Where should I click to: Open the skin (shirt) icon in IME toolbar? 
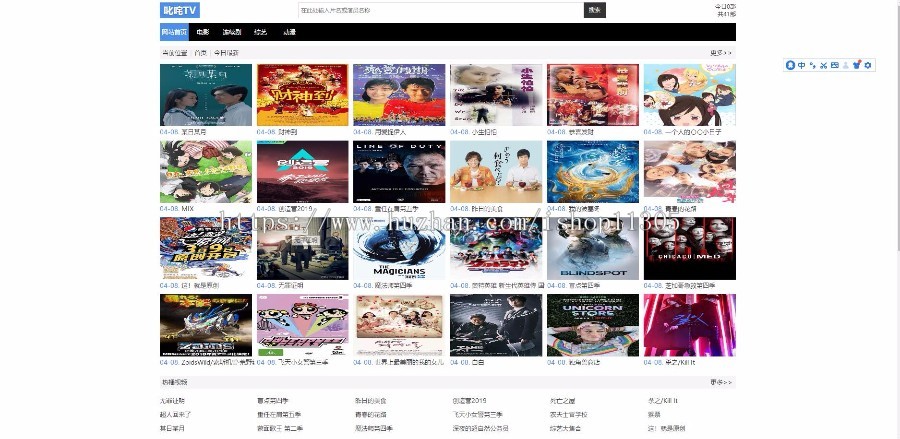(x=856, y=65)
